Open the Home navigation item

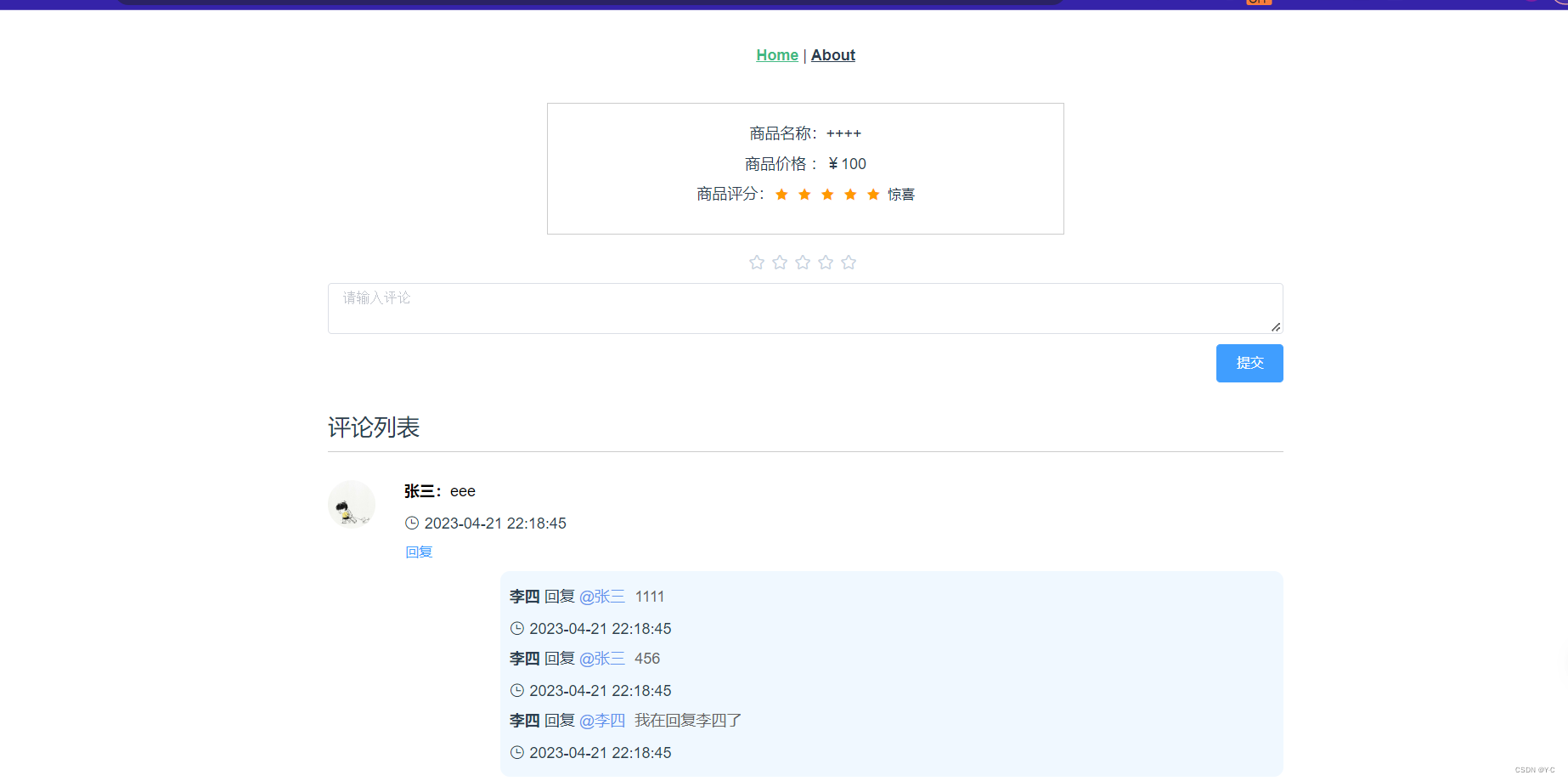click(776, 54)
